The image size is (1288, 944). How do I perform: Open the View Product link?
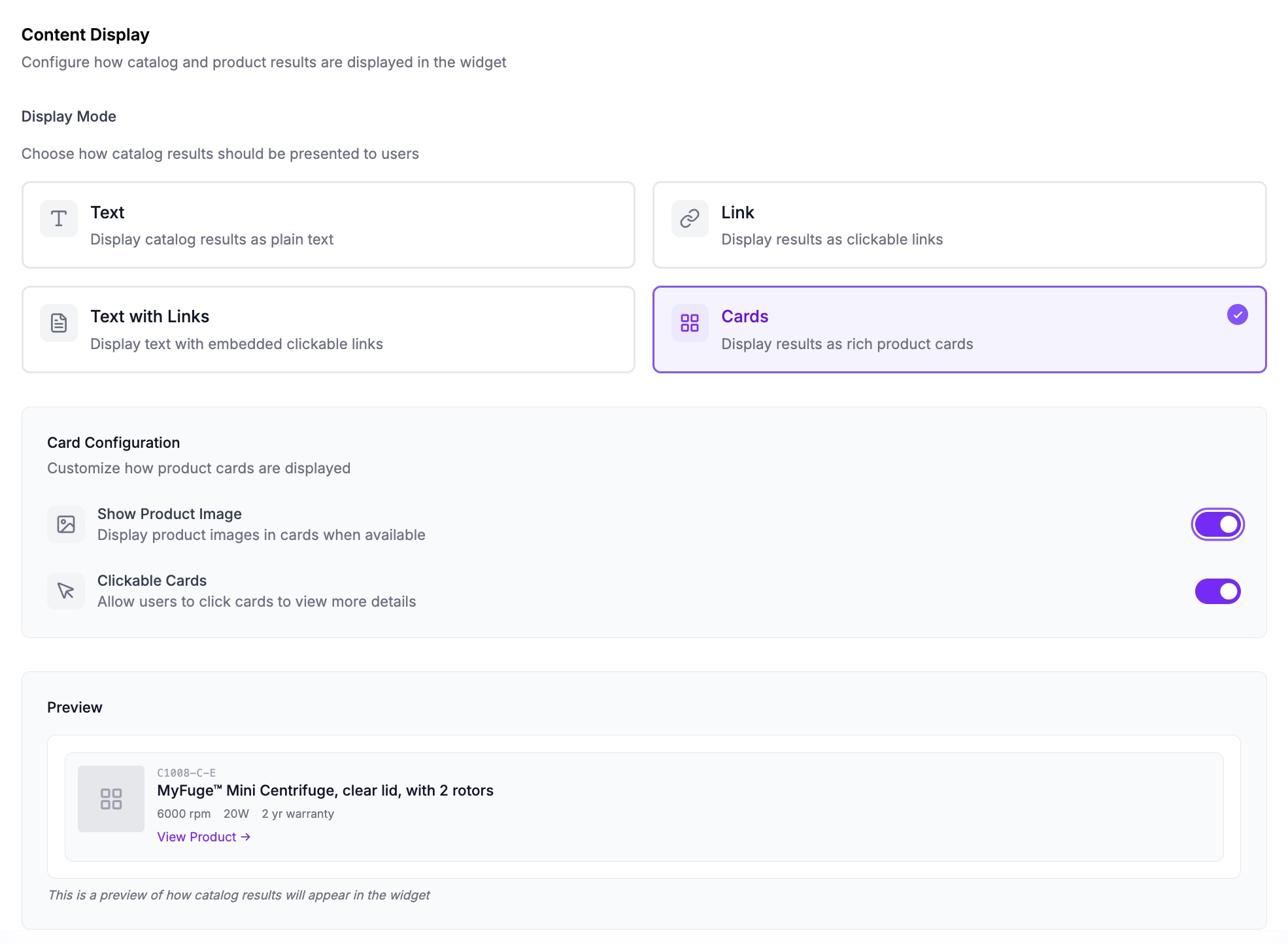[x=197, y=837]
